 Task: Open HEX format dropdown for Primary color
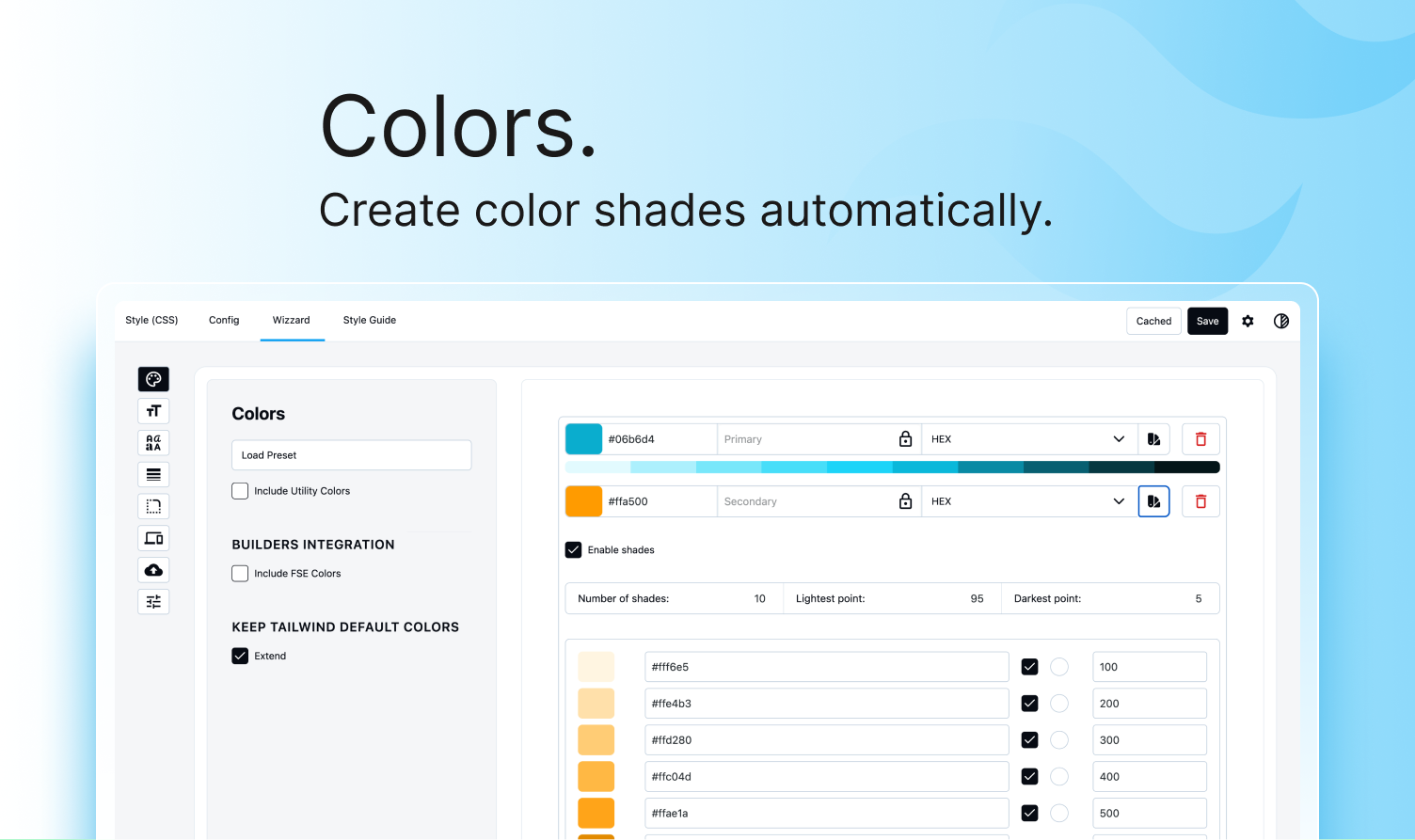1029,439
